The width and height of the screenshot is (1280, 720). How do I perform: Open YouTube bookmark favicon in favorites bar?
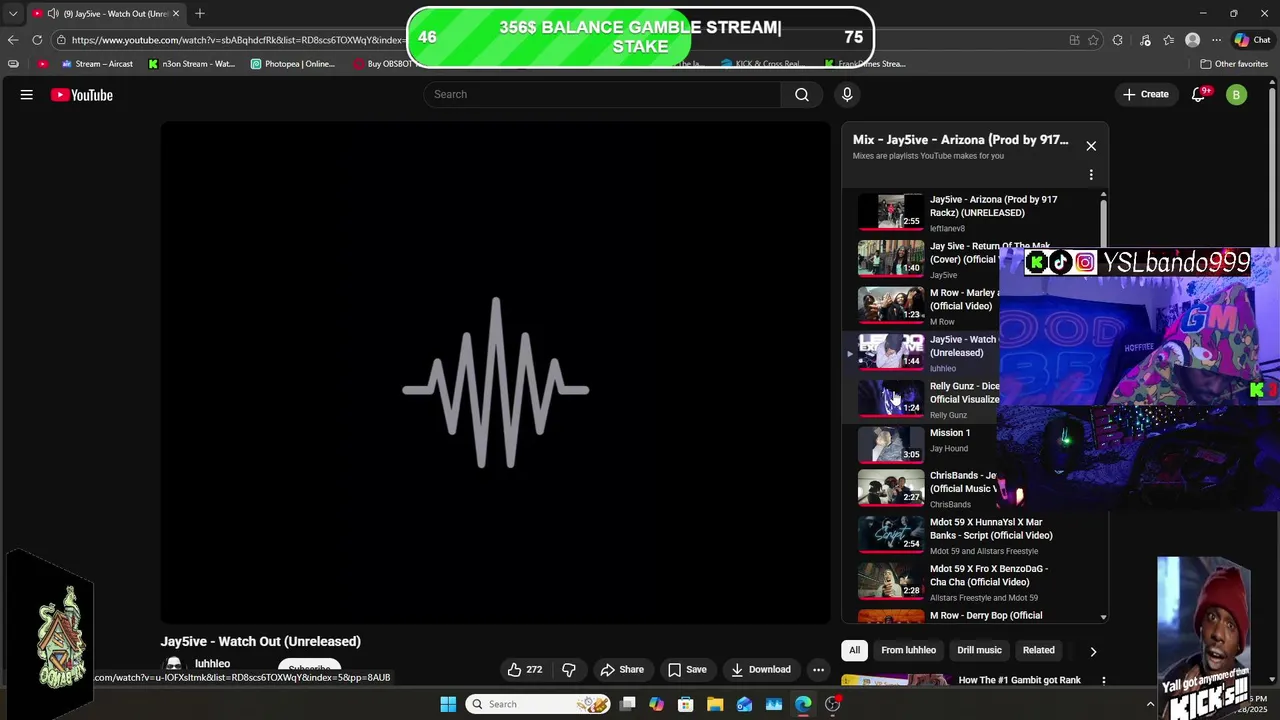point(43,64)
